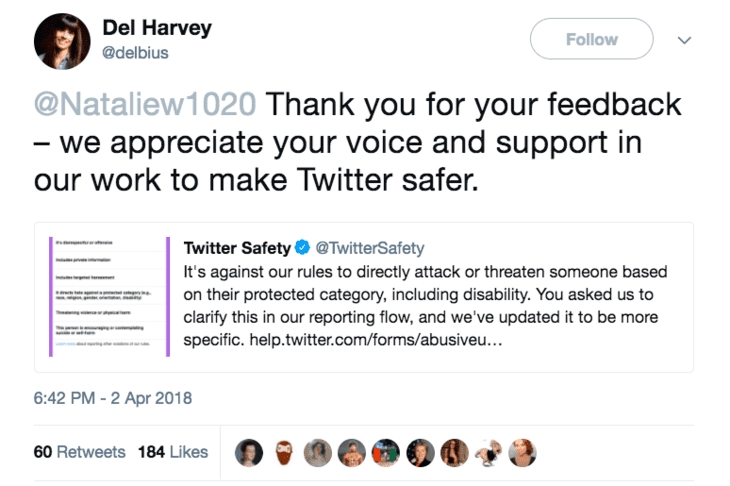The height and width of the screenshot is (486, 730).
Task: Click the red beard avatar icon
Action: click(283, 453)
